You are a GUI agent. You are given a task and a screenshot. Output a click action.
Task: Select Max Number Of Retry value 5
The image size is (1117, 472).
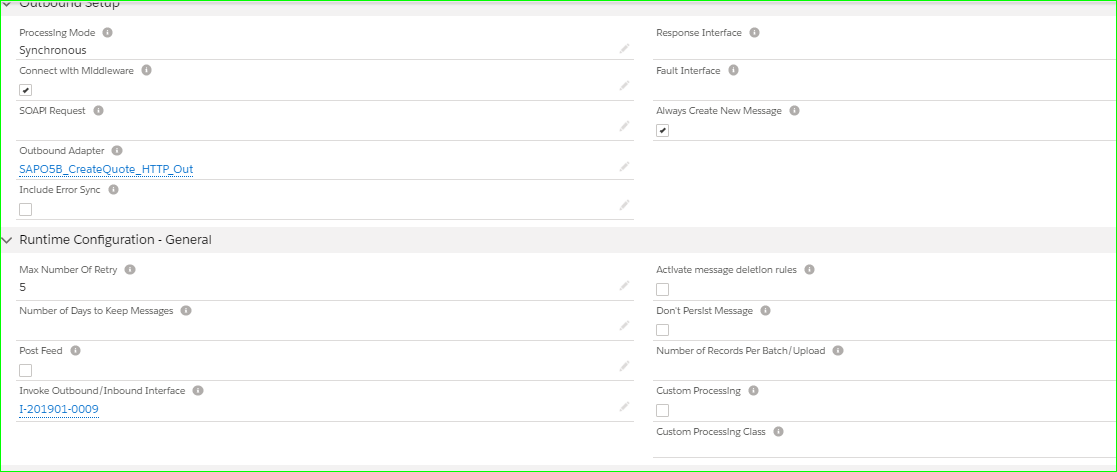pos(22,288)
